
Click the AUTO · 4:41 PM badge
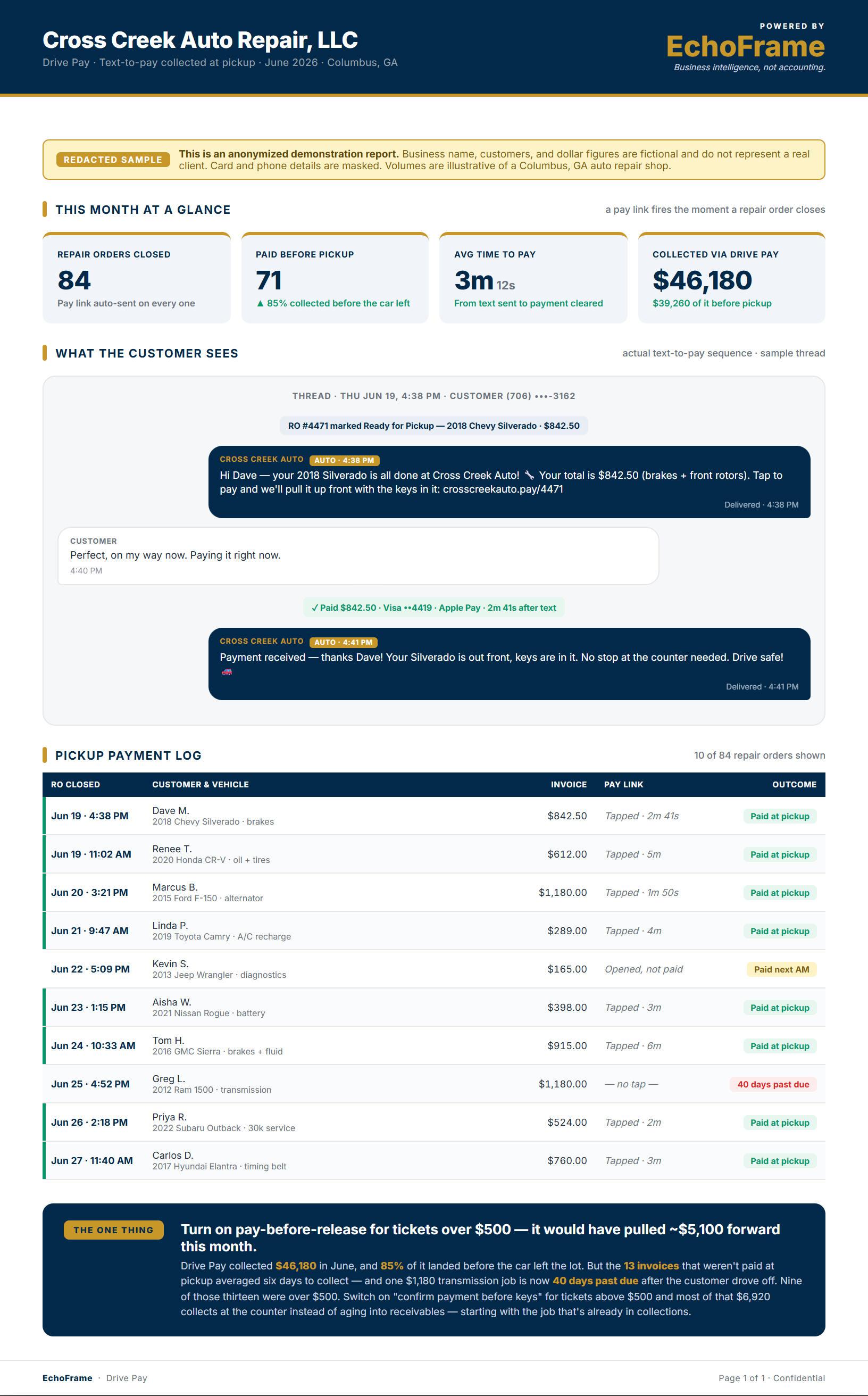[343, 642]
